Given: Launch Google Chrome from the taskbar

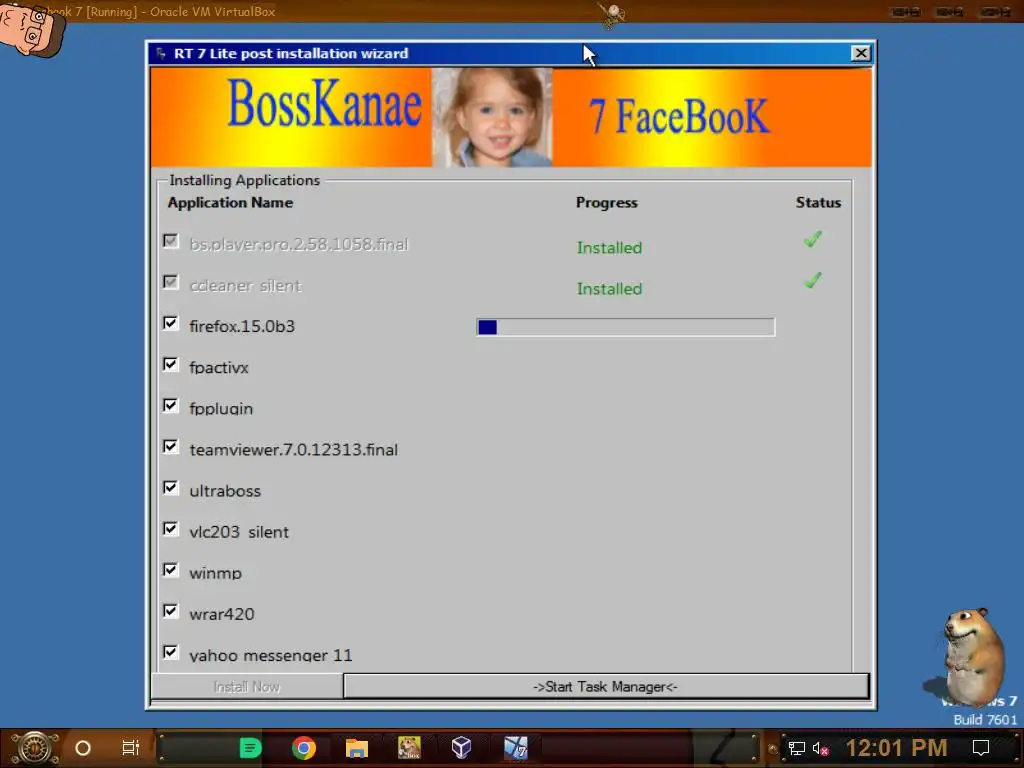Looking at the screenshot, I should (x=304, y=748).
